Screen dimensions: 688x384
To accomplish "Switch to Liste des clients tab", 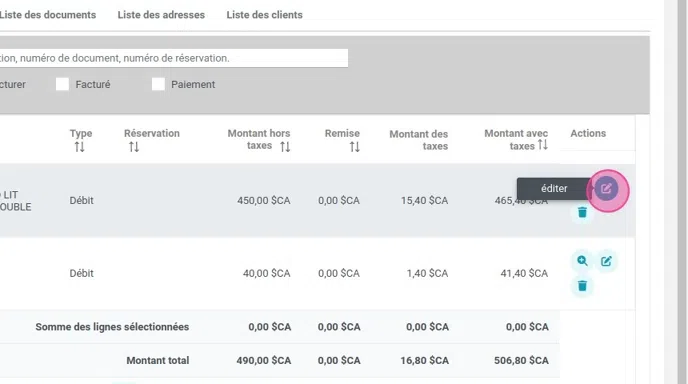I will pos(265,15).
